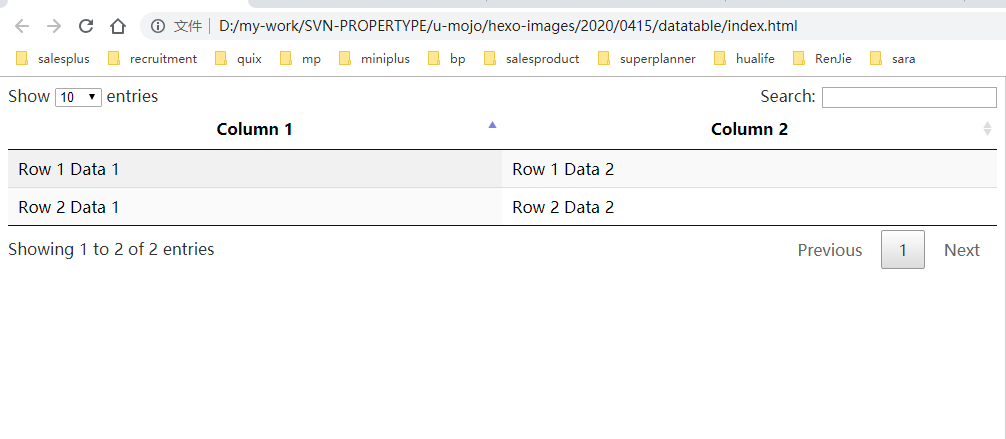Open the superplanner bookmark folder
Viewport: 1006px width, 439px height.
point(647,59)
